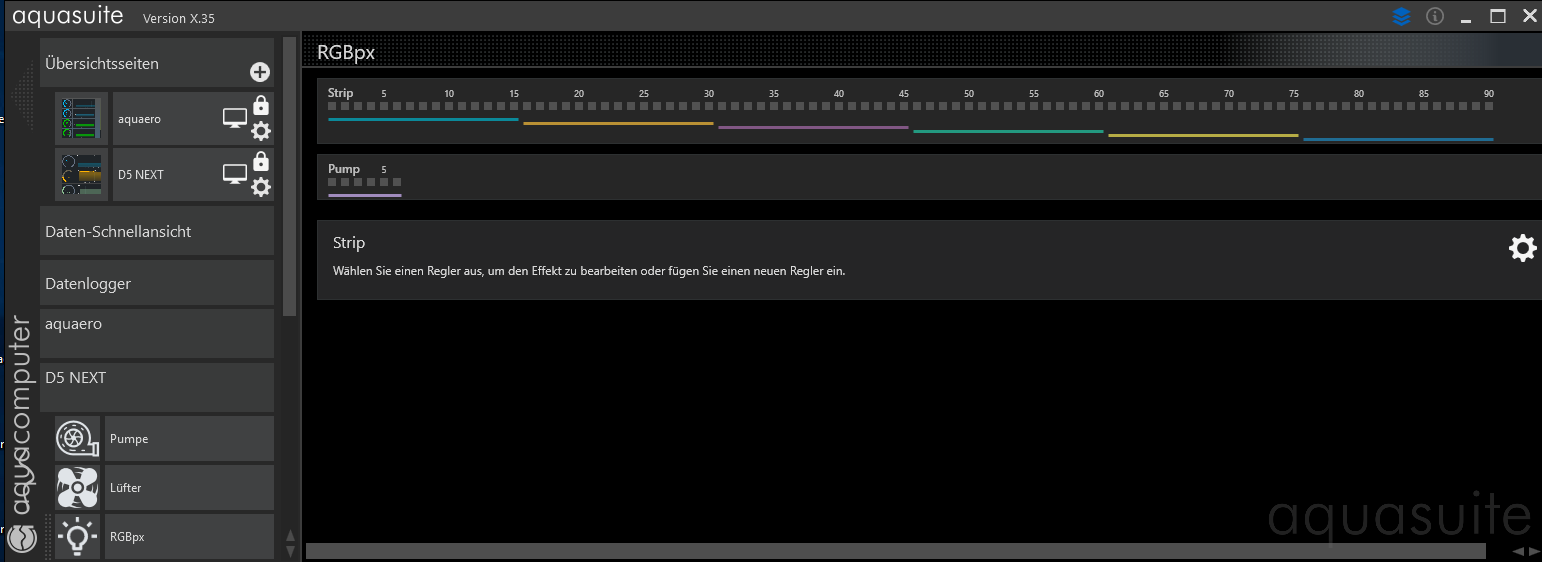This screenshot has height=562, width=1542.
Task: Open the aquaero overview page thumbnail
Action: pyautogui.click(x=81, y=119)
